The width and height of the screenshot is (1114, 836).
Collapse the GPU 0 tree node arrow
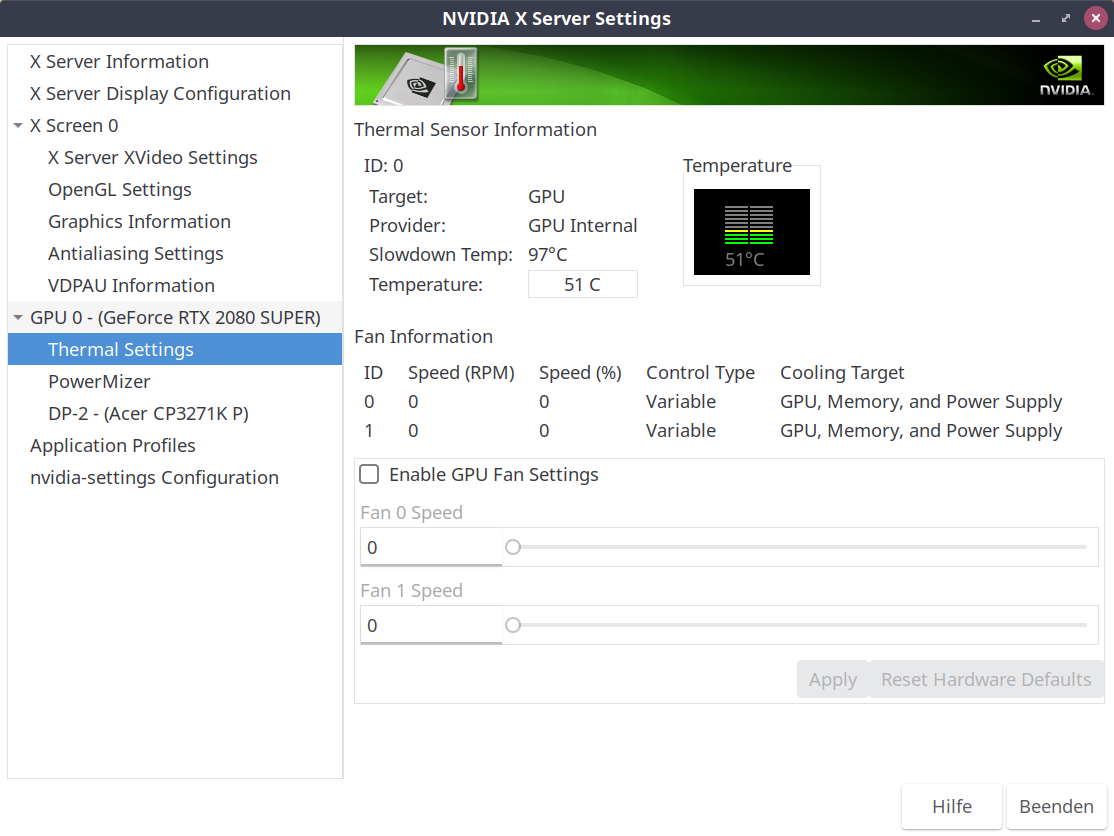click(18, 317)
